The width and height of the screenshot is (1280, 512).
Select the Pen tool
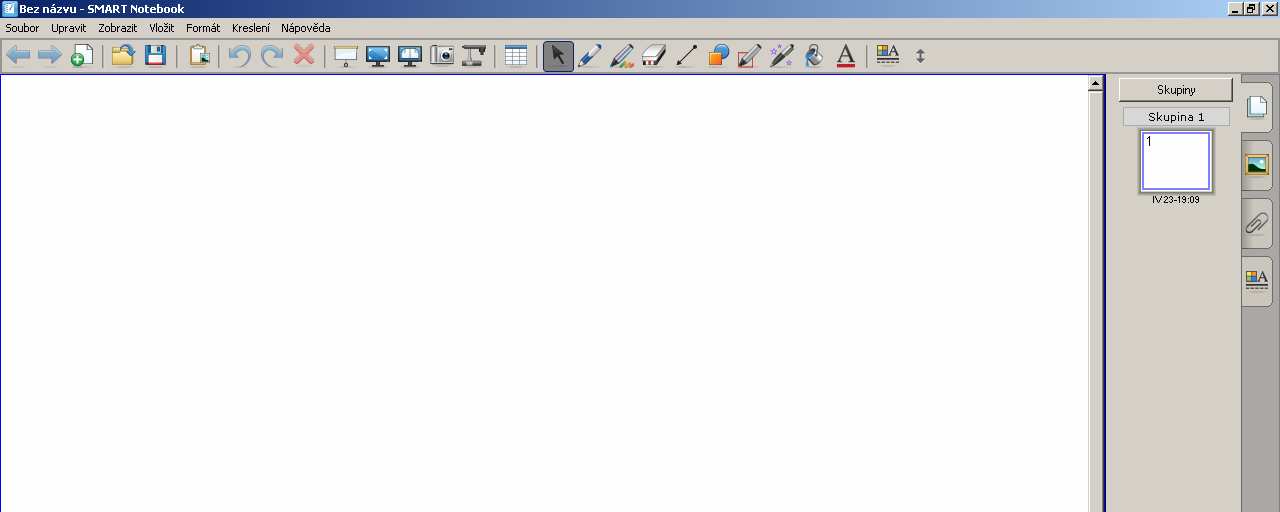pyautogui.click(x=590, y=56)
